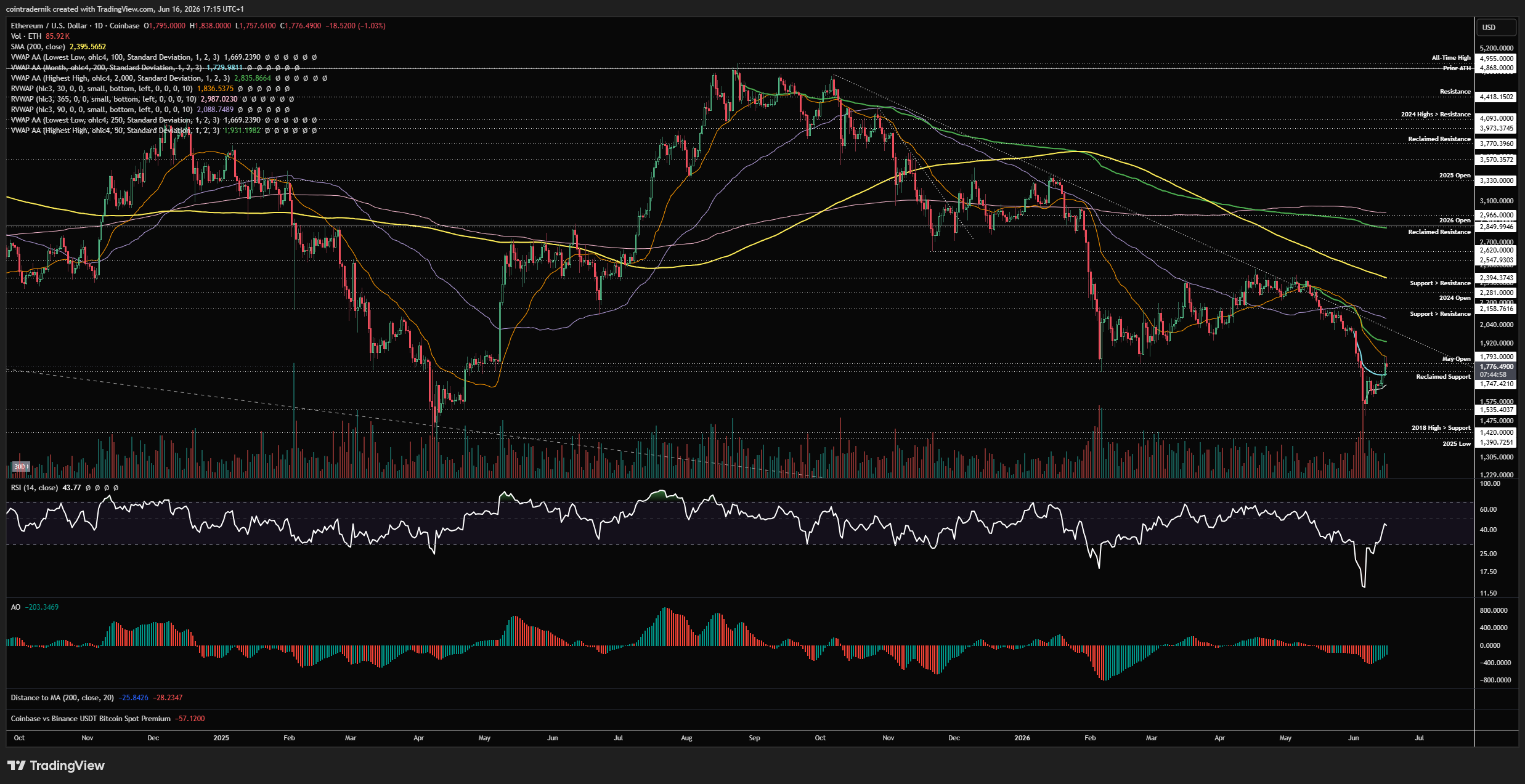1525x784 pixels.
Task: Click the Distance to MA legend
Action: coord(62,698)
